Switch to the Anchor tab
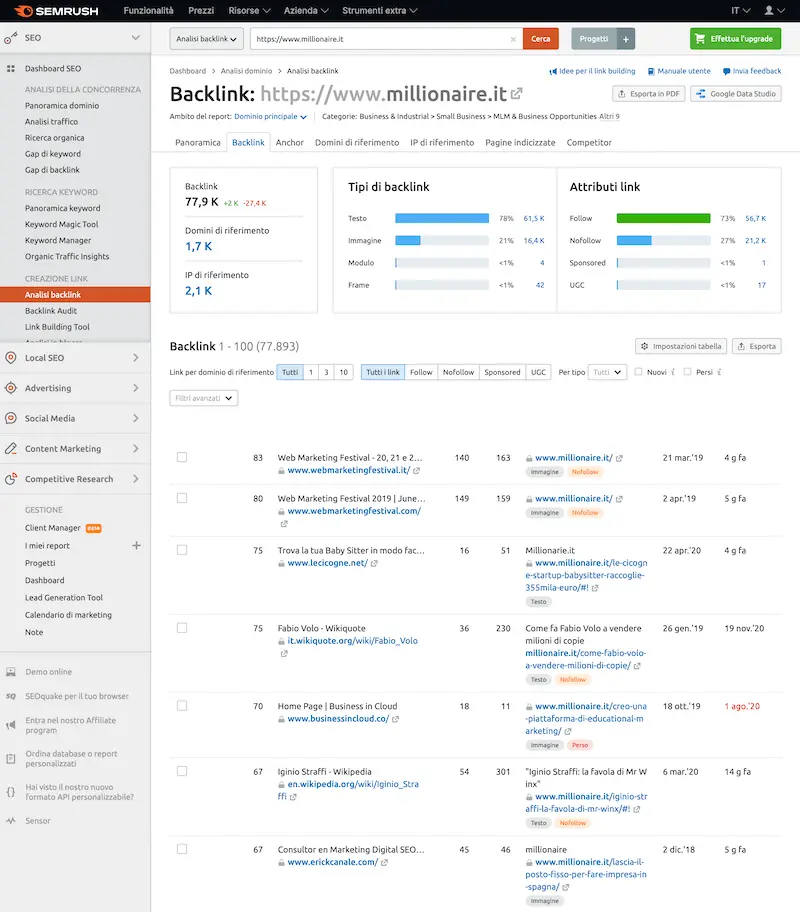800x912 pixels. click(x=290, y=142)
